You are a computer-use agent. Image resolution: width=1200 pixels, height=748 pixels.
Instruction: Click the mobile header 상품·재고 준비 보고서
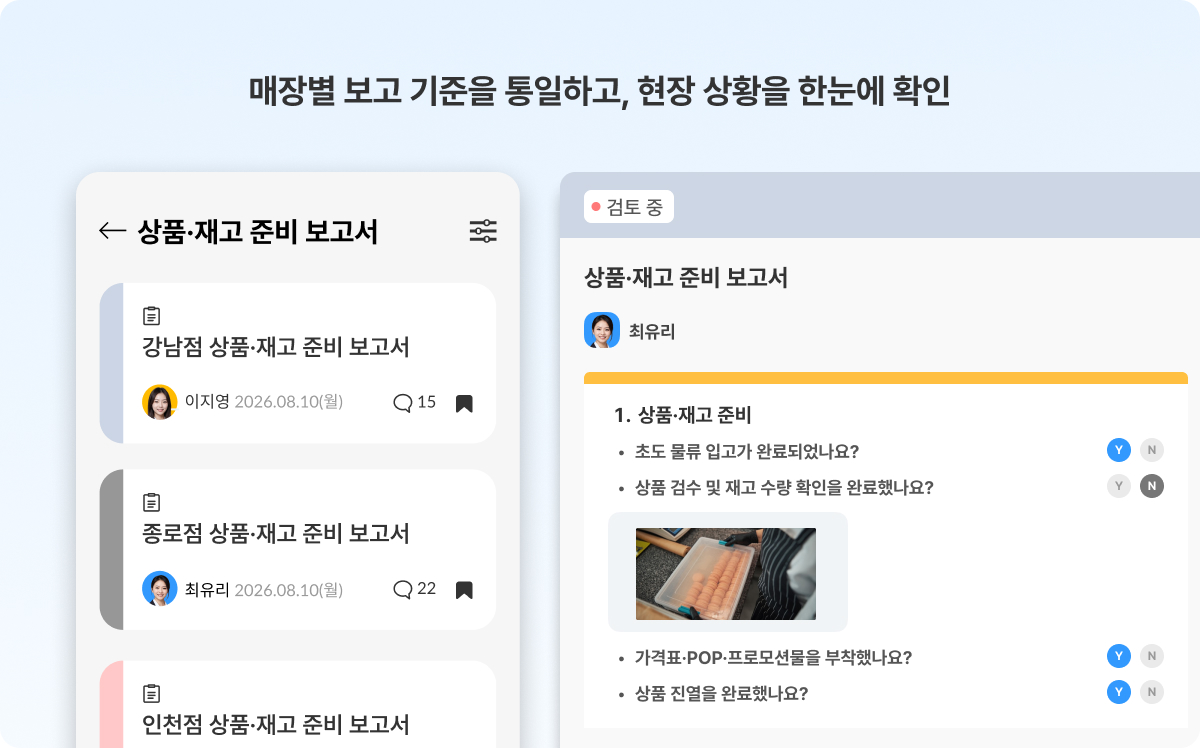point(257,232)
